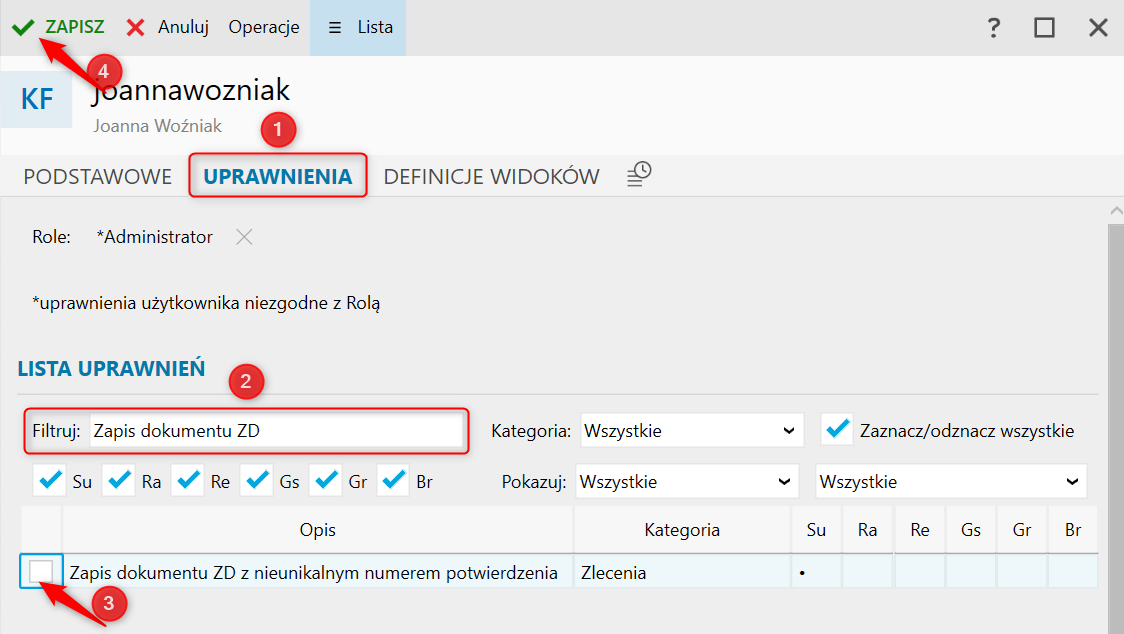The width and height of the screenshot is (1124, 634).
Task: Toggle the Gs filter checkbox
Action: [257, 481]
